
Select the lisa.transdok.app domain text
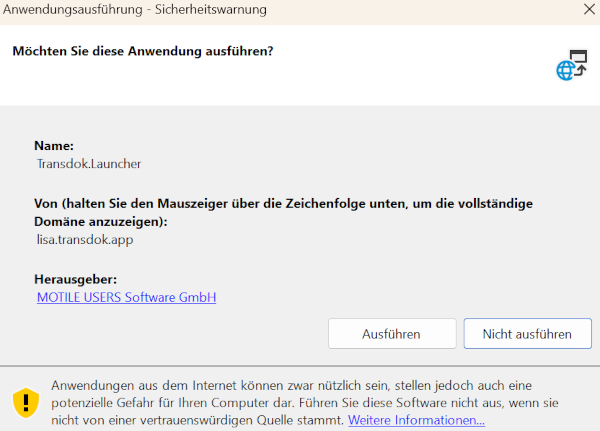pyautogui.click(x=85, y=240)
